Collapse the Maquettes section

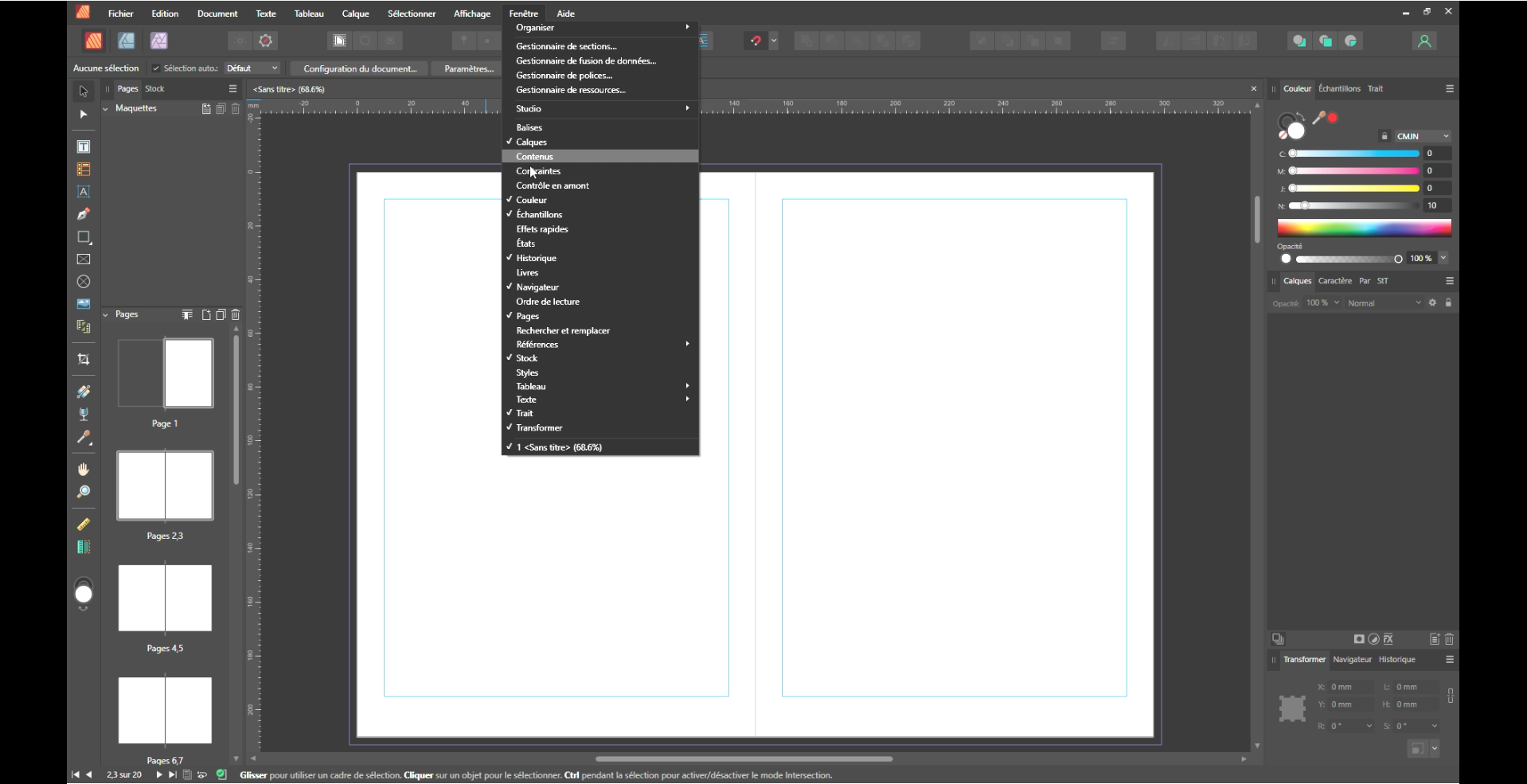[106, 108]
